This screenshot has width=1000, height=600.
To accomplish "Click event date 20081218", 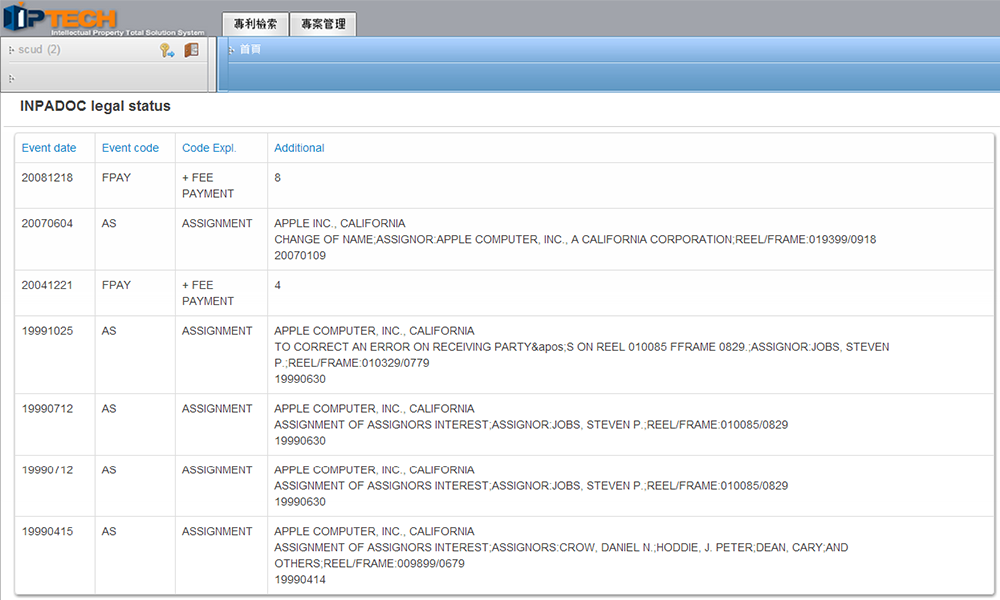I will [47, 178].
